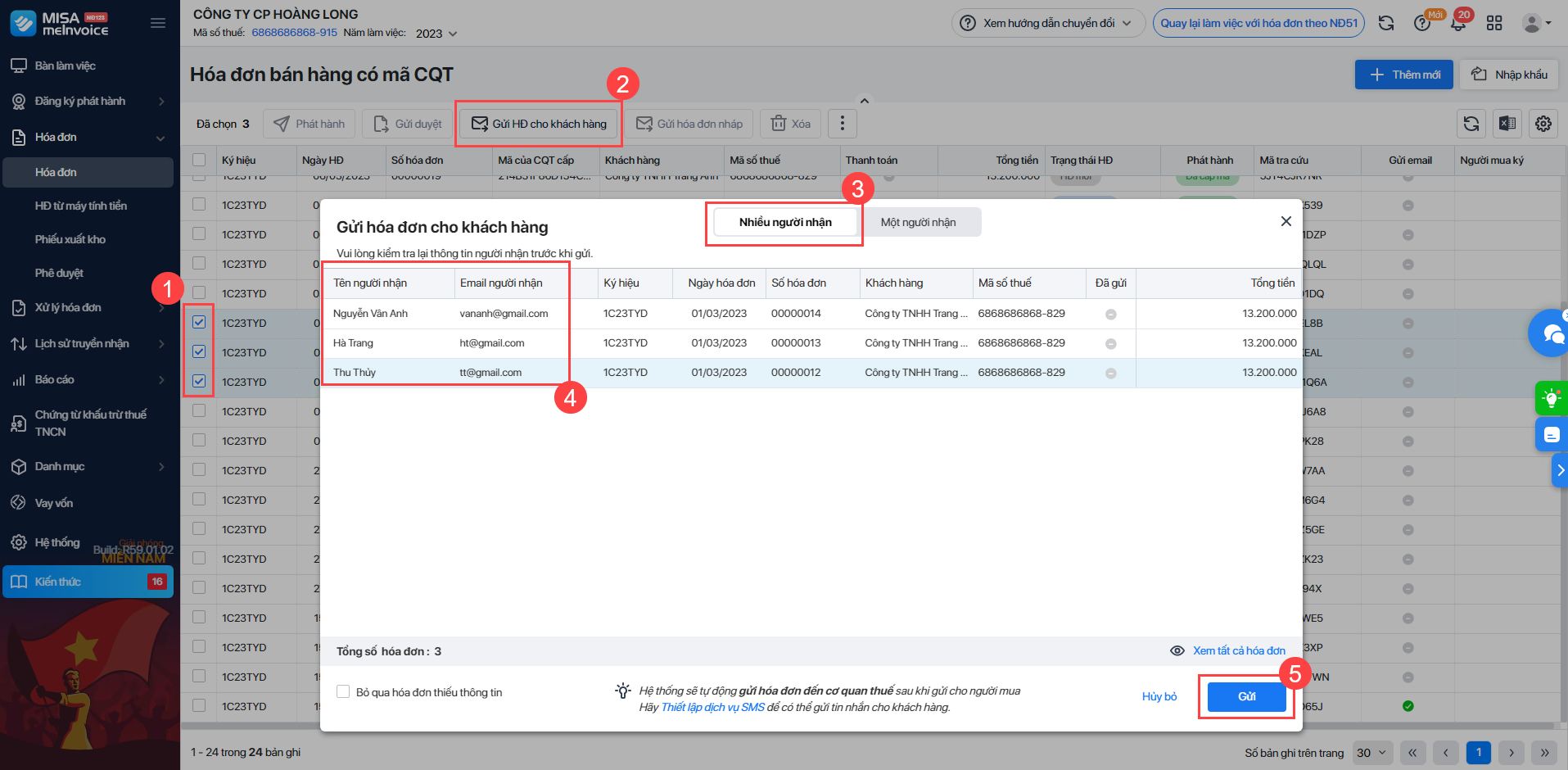Click the Excel export icon
Screen dimensions: 1568x770
[x=1507, y=124]
